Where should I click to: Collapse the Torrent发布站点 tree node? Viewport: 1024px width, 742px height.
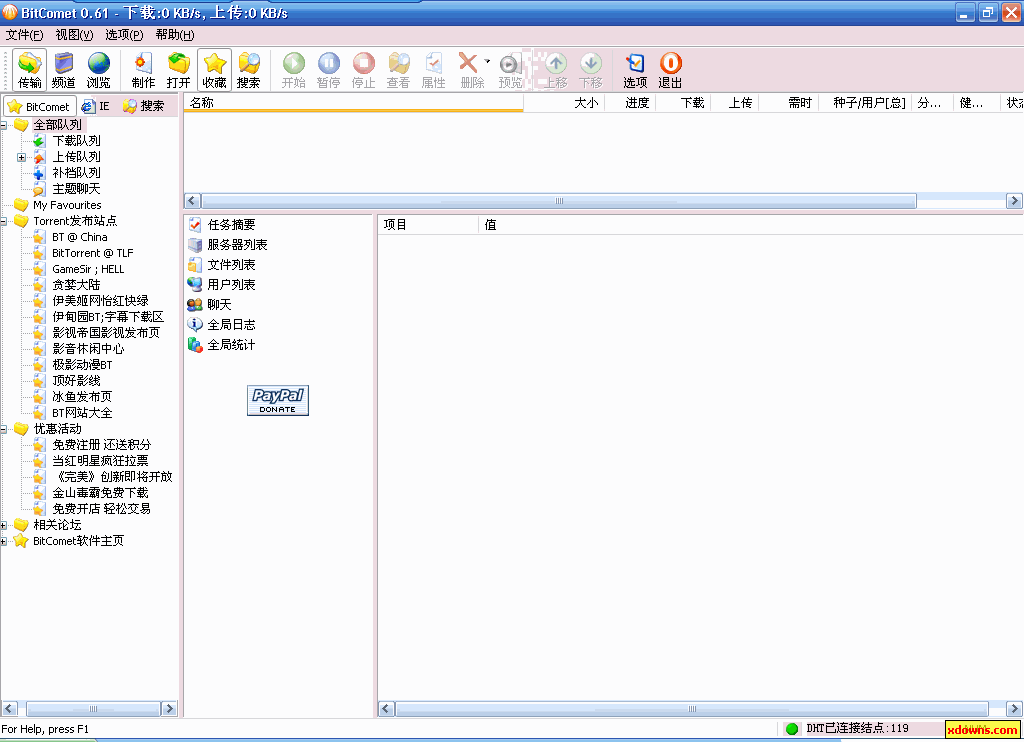(x=3, y=221)
